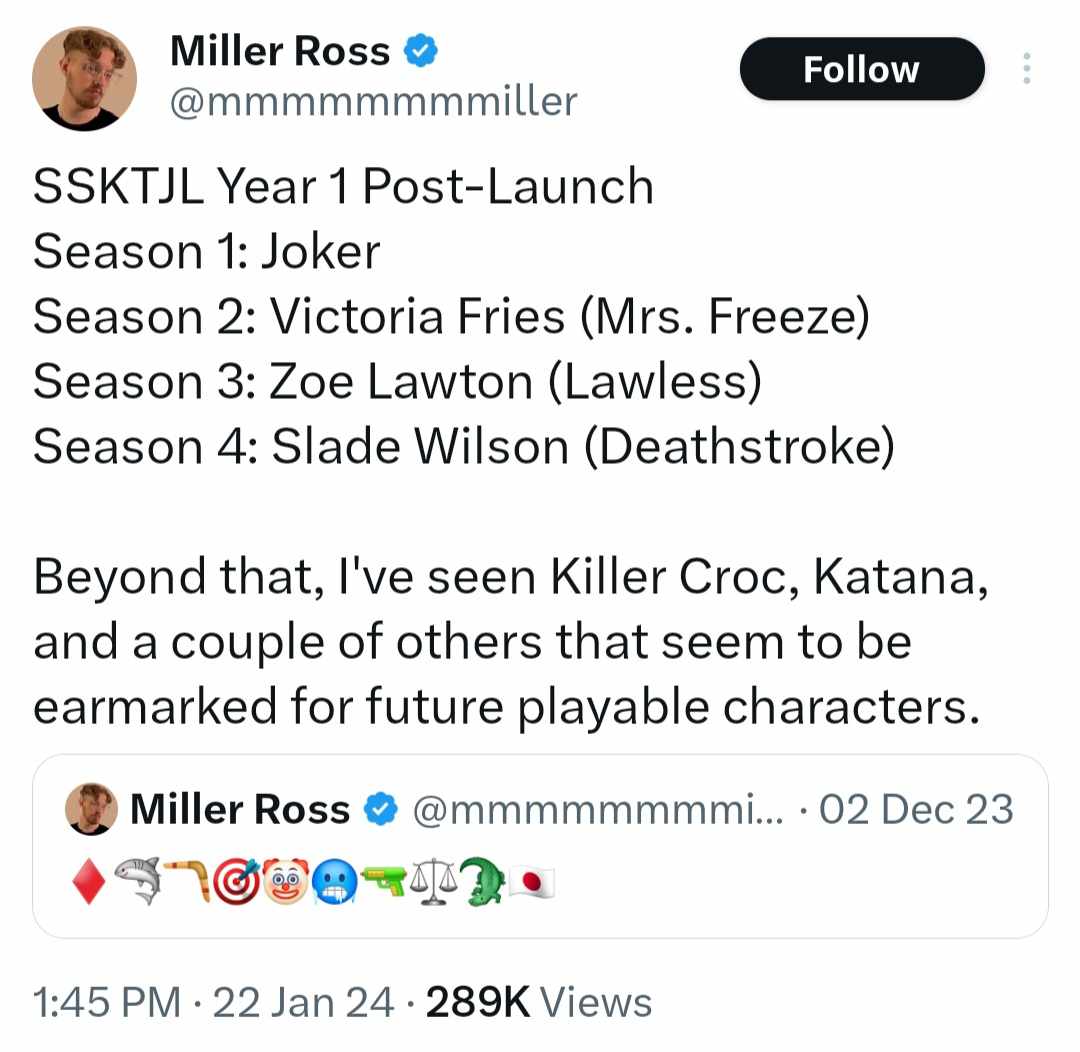Viewport: 1080px width, 1052px height.
Task: Open the @mmmmmmmmiller handle under the name
Action: 373,102
